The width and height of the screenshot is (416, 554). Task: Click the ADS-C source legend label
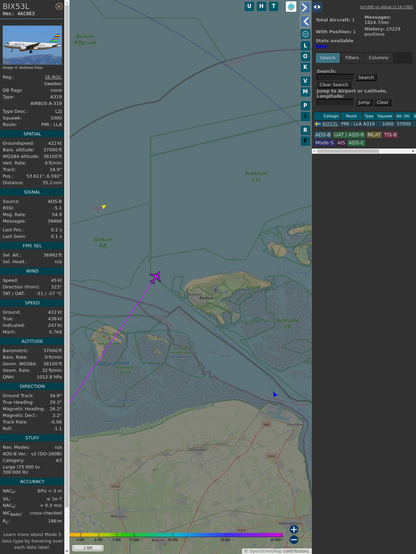tap(356, 143)
